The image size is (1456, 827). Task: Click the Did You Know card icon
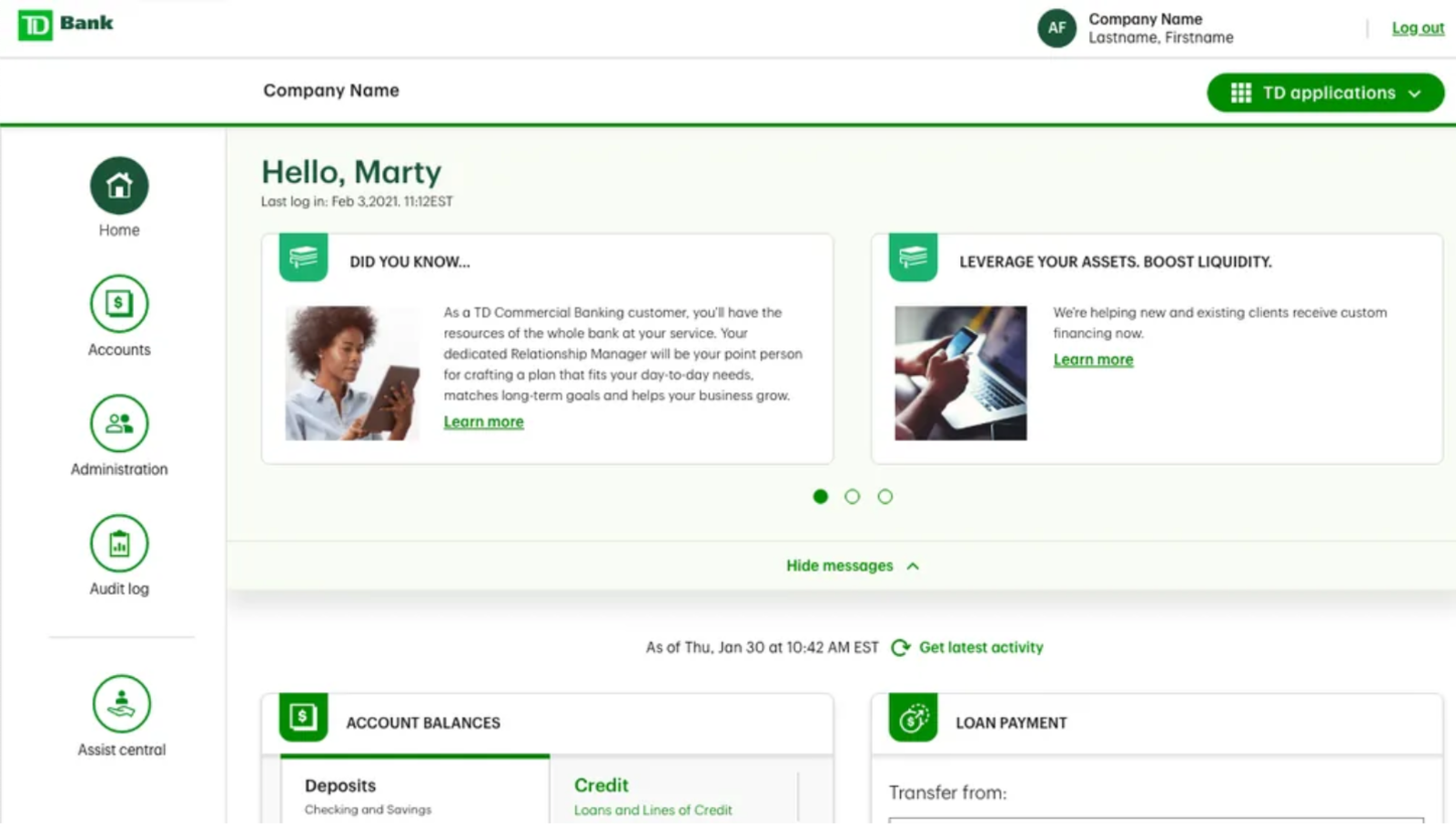[304, 257]
